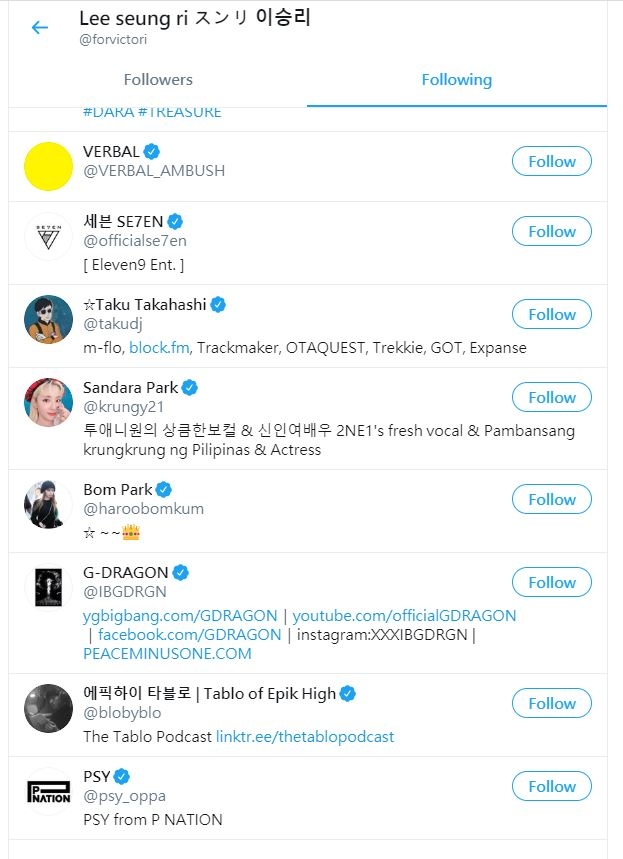The width and height of the screenshot is (623, 859).
Task: Open Bom Park's profile avatar
Action: click(x=48, y=505)
